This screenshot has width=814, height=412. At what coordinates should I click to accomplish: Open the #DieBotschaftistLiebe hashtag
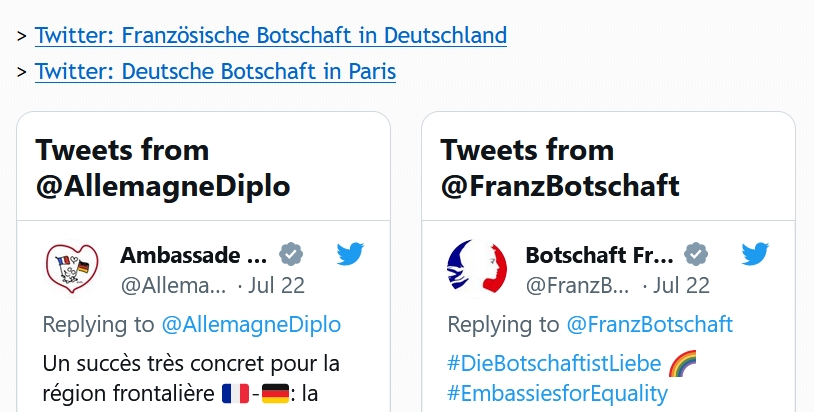pos(554,364)
